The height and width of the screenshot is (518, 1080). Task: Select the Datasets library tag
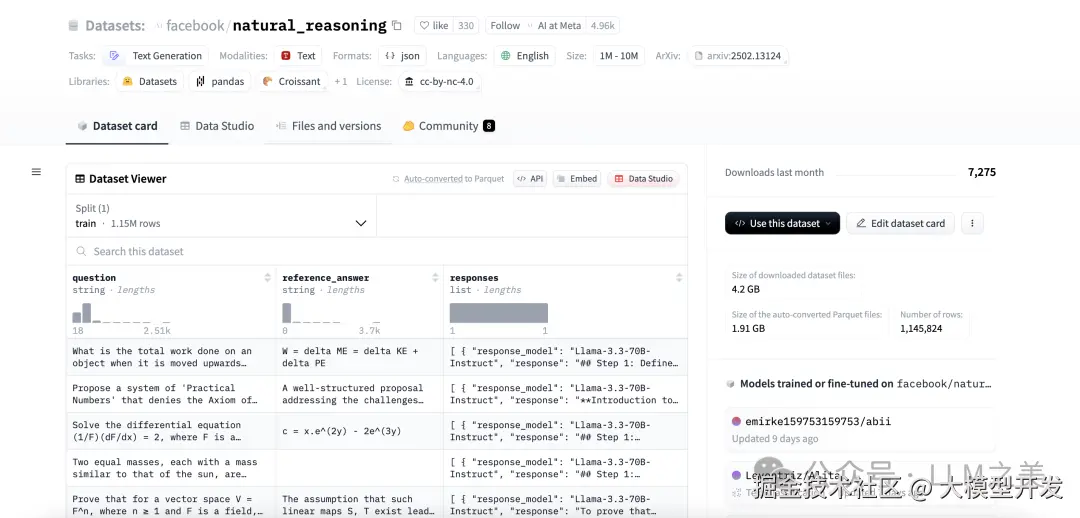click(x=150, y=81)
